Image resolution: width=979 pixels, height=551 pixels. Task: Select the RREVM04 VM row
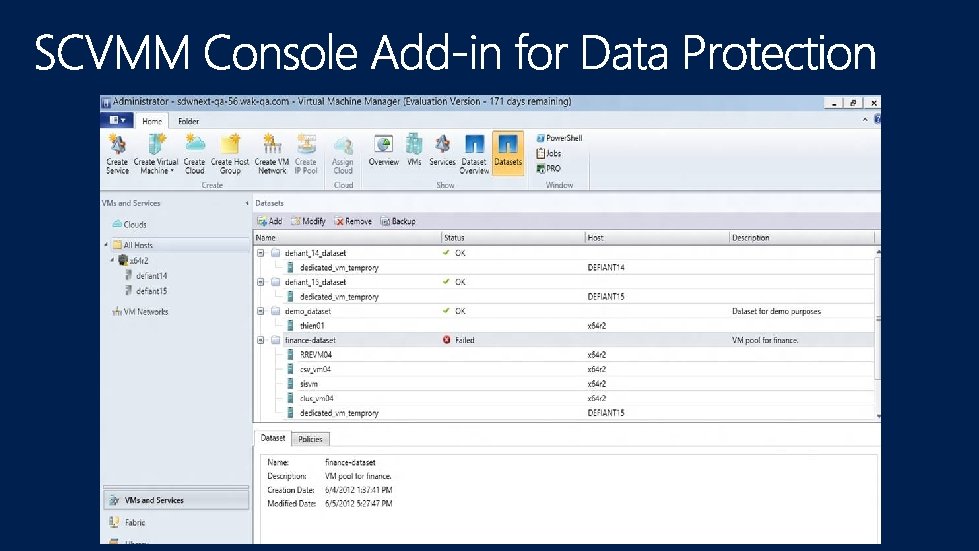coord(564,354)
